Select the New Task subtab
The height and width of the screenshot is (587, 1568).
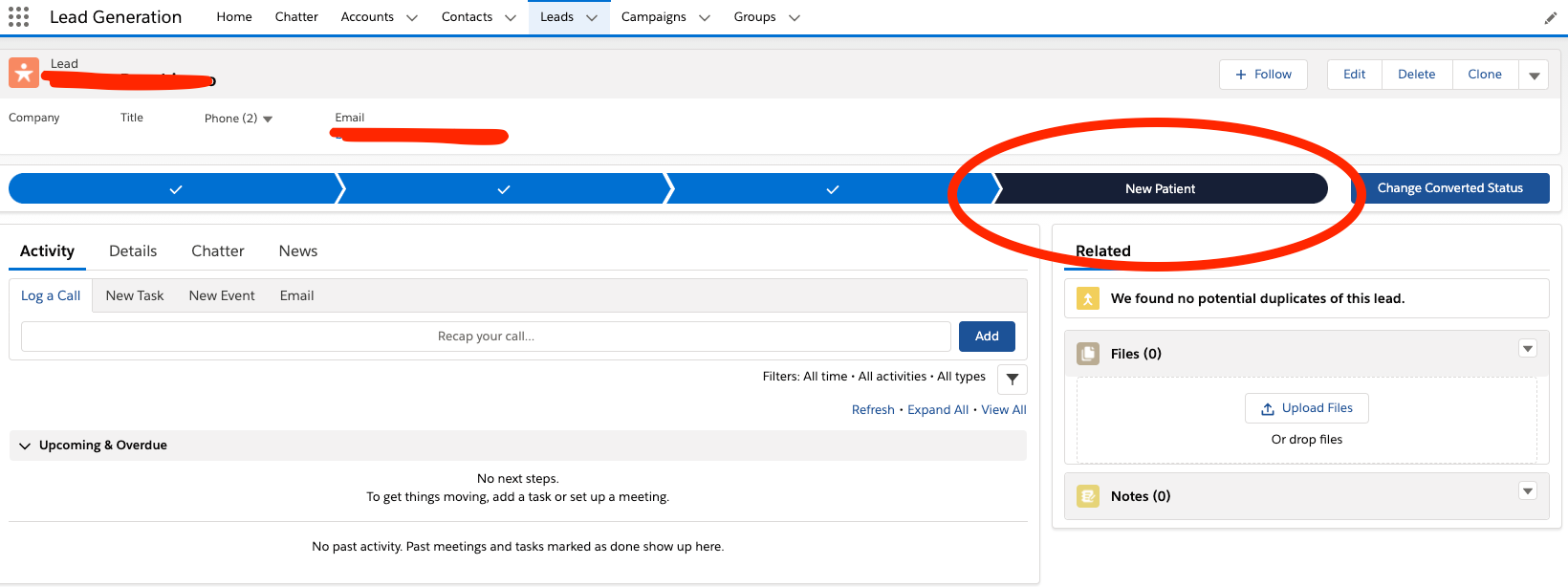click(135, 295)
